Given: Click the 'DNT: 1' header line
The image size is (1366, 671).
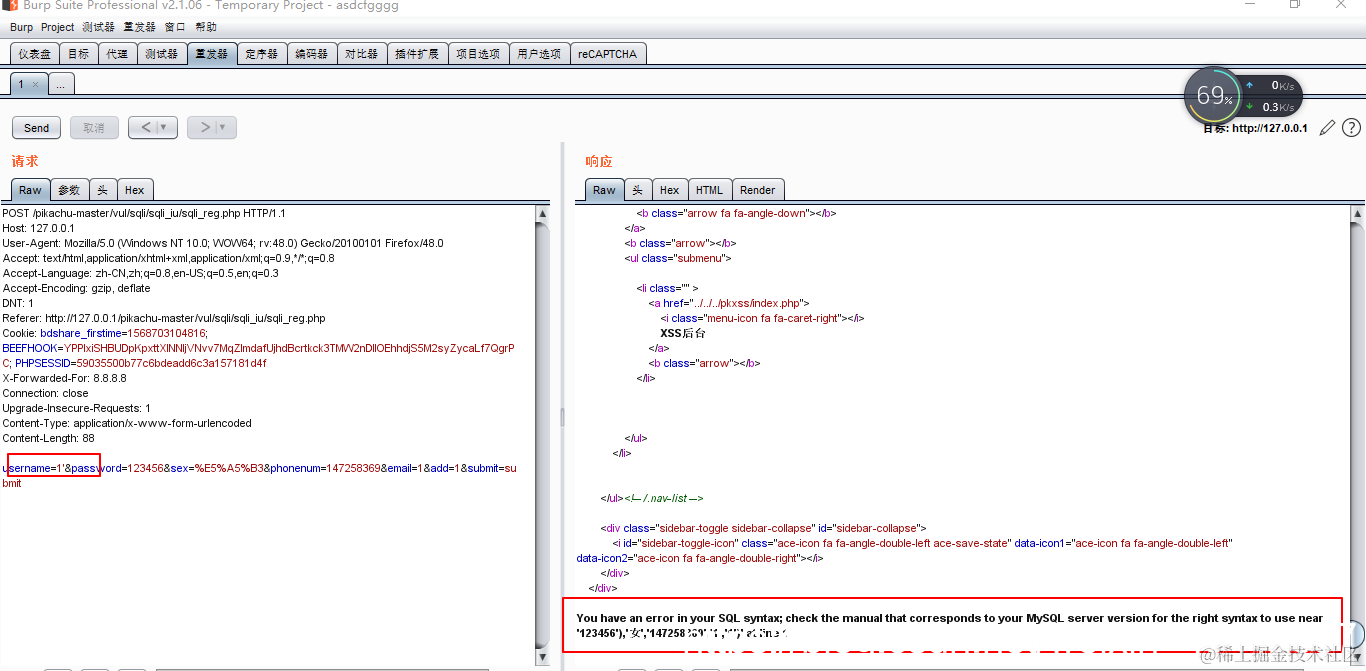Looking at the screenshot, I should pos(18,303).
